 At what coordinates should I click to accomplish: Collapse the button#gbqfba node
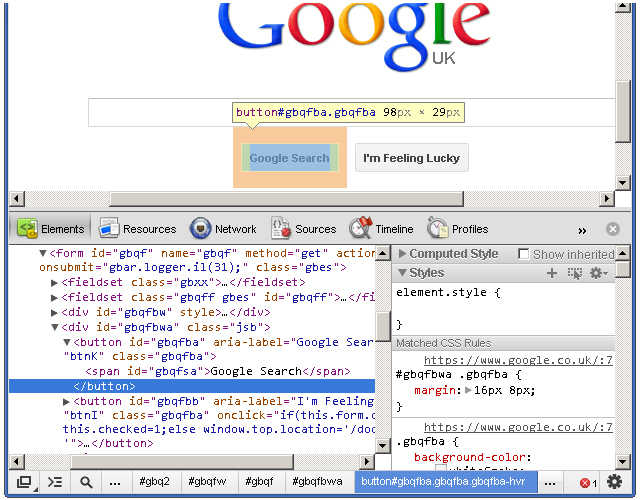point(67,342)
